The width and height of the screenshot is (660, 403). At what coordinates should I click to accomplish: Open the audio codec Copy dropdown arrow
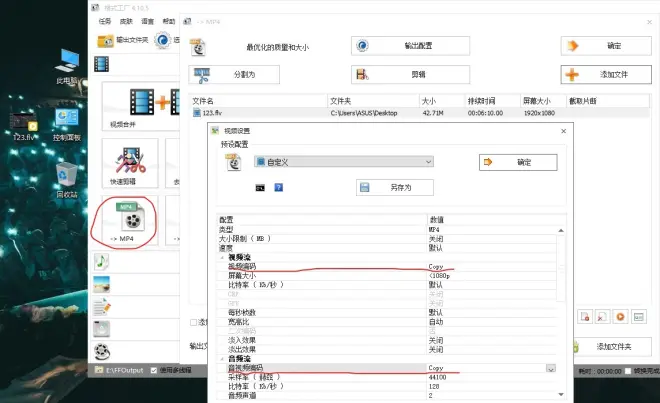[551, 368]
